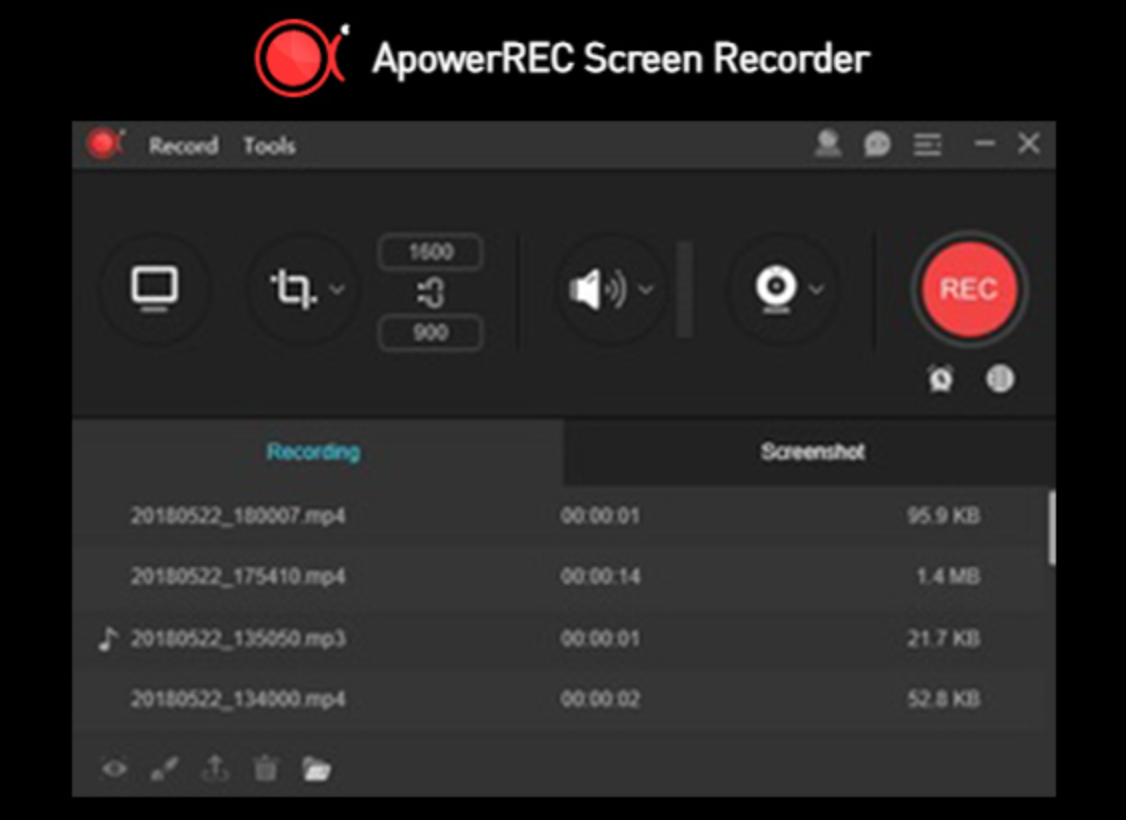Select file 20180522_180007.mp4
Viewport: 1126px width, 820px height.
pos(559,516)
